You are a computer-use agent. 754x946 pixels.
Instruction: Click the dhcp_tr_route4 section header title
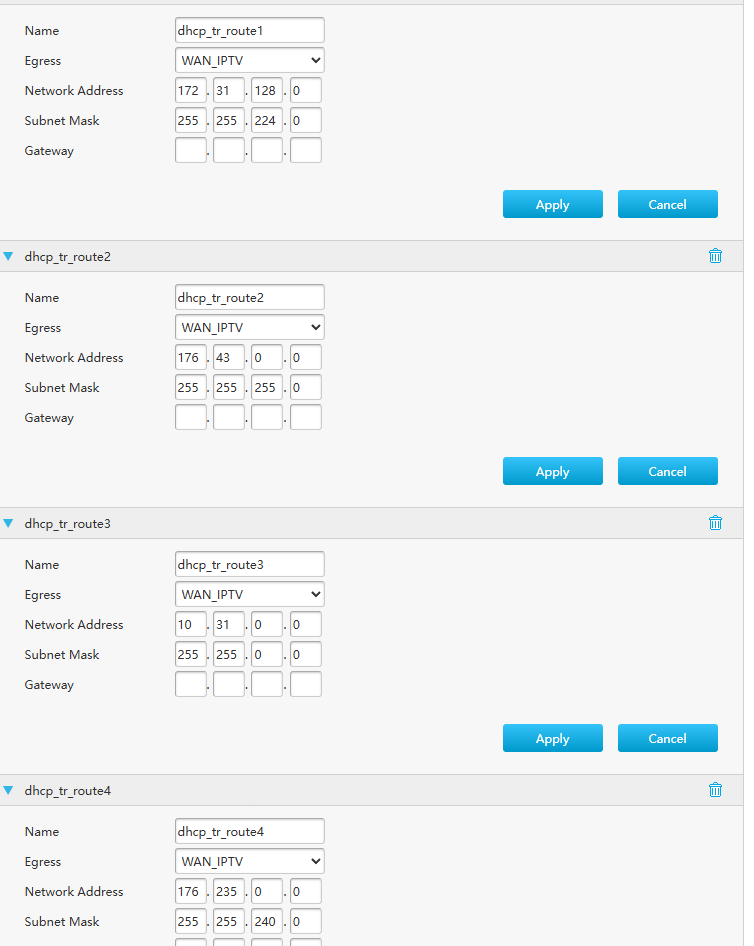coord(68,790)
